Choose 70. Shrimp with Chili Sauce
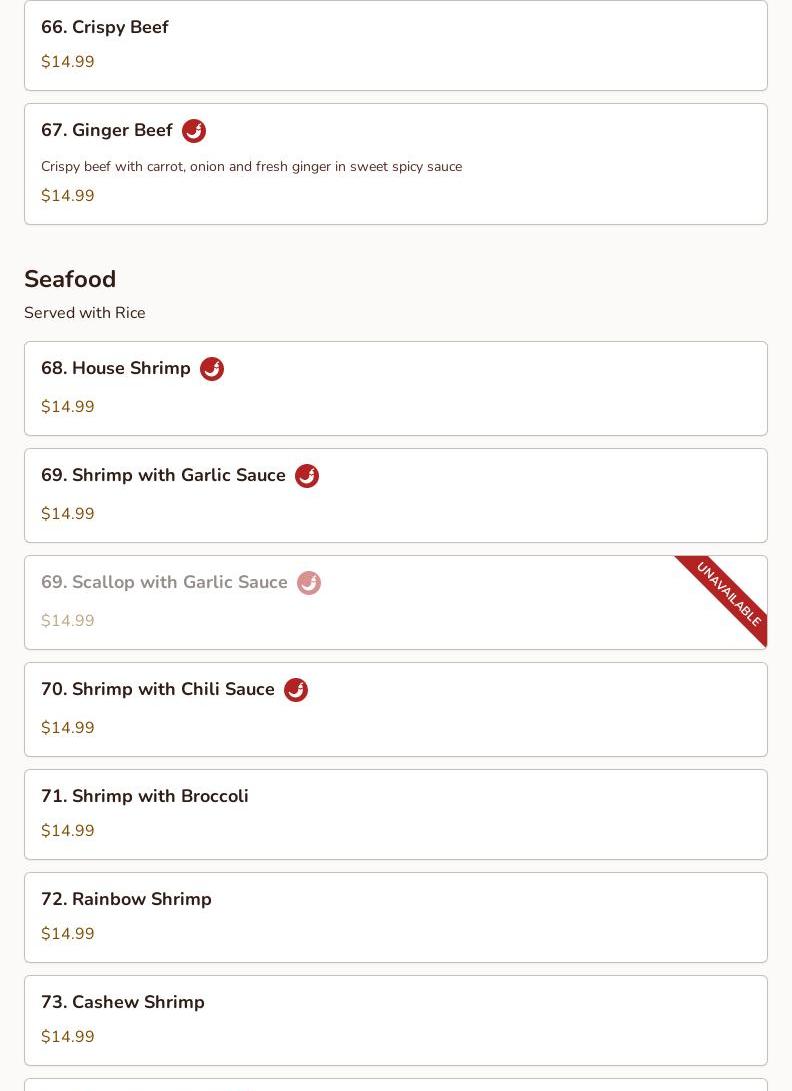Viewport: 792px width, 1091px height. (158, 689)
